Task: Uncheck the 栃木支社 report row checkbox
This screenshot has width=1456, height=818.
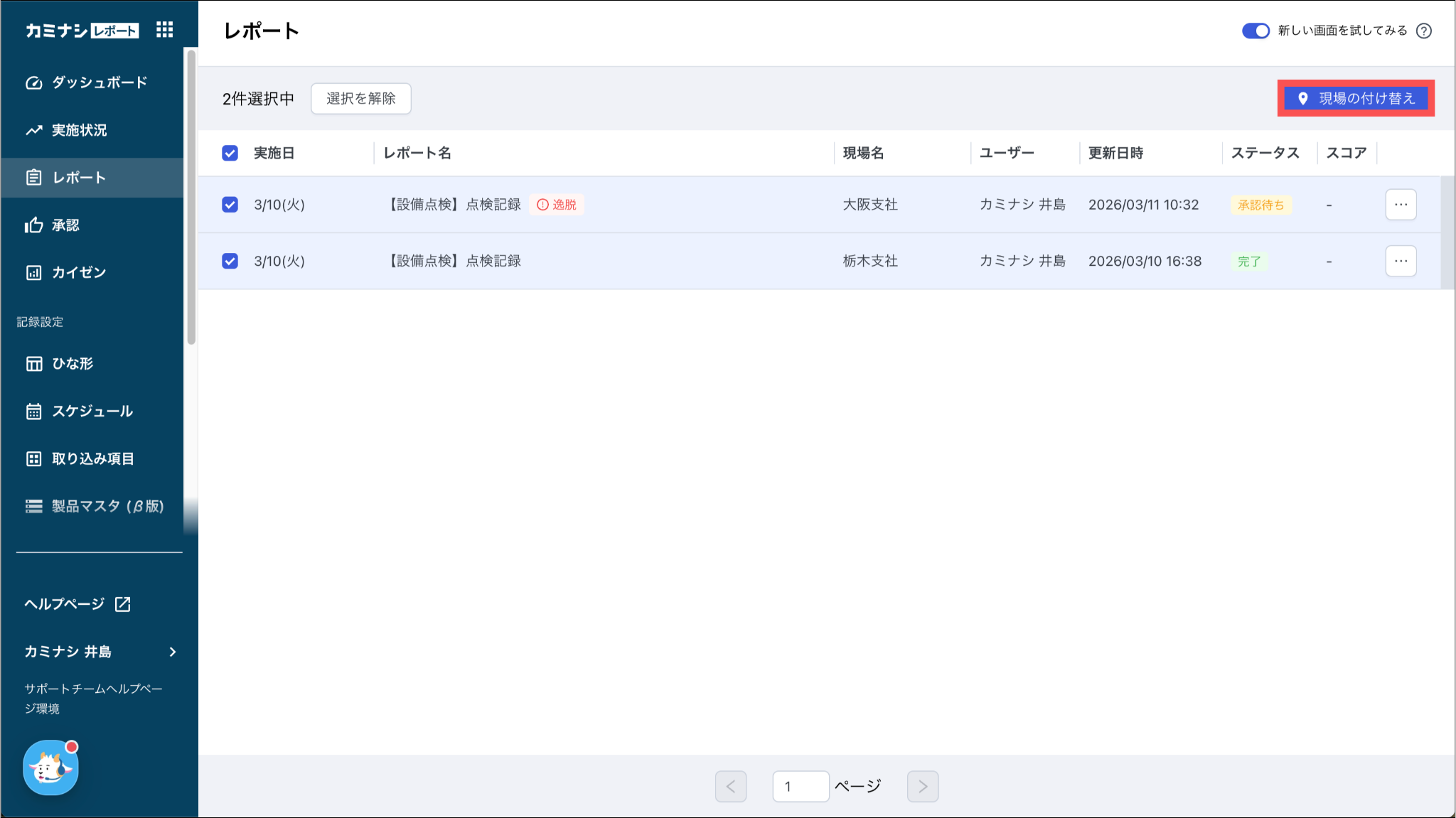Action: pos(230,261)
